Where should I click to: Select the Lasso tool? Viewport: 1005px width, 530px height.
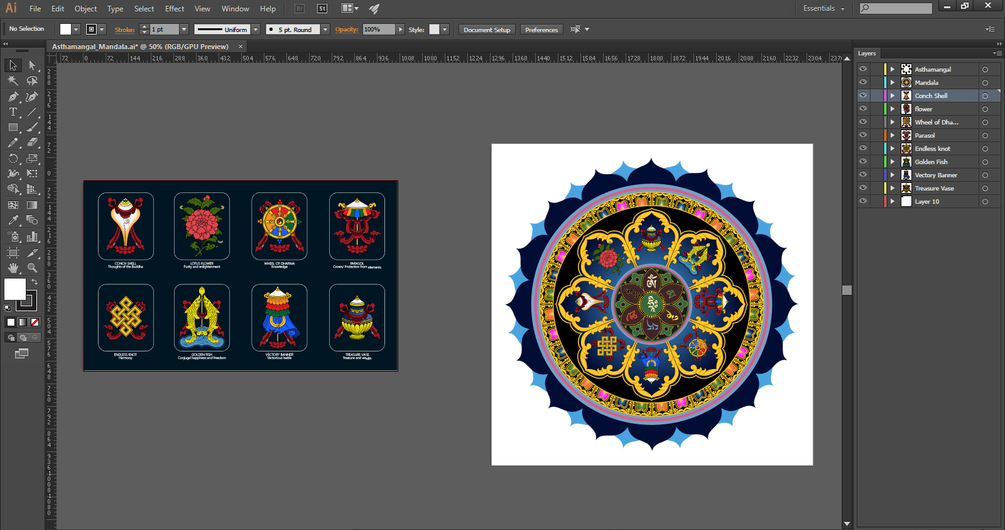[31, 81]
